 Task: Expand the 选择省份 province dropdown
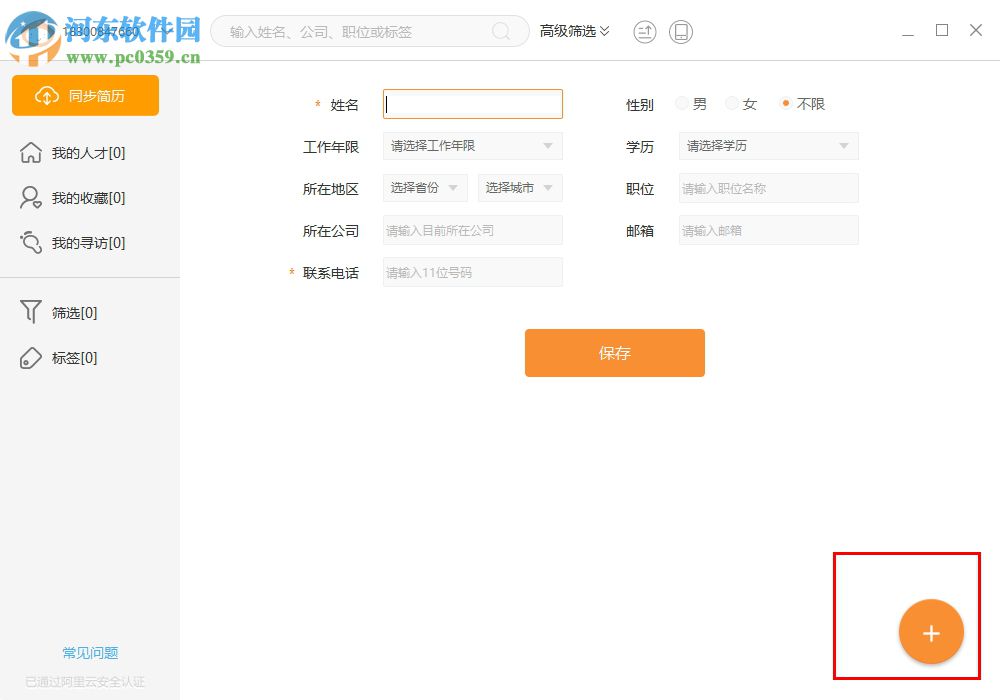424,187
